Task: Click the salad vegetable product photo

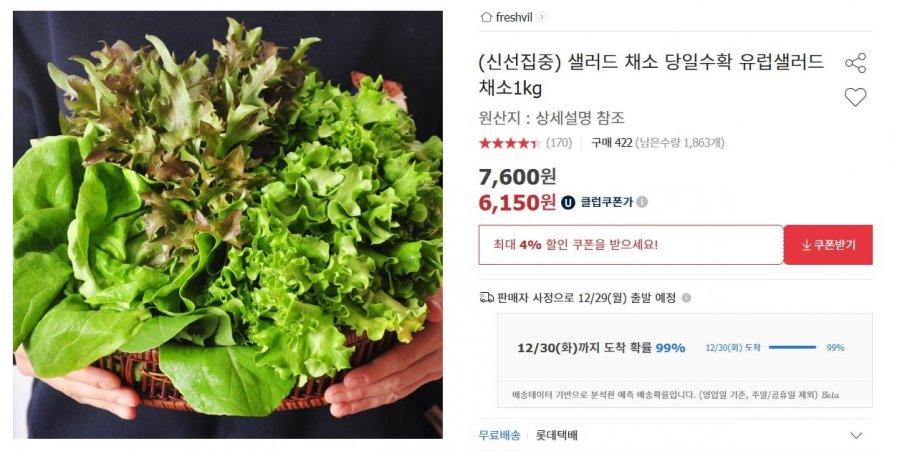Action: (x=228, y=225)
